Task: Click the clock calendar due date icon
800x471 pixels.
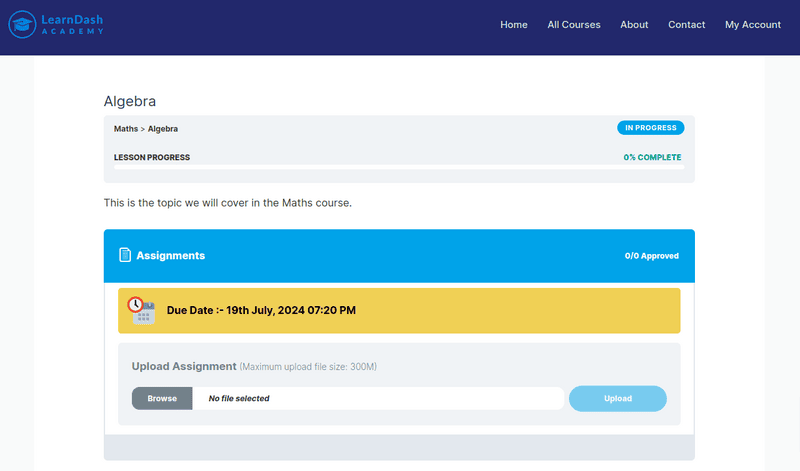Action: (141, 310)
